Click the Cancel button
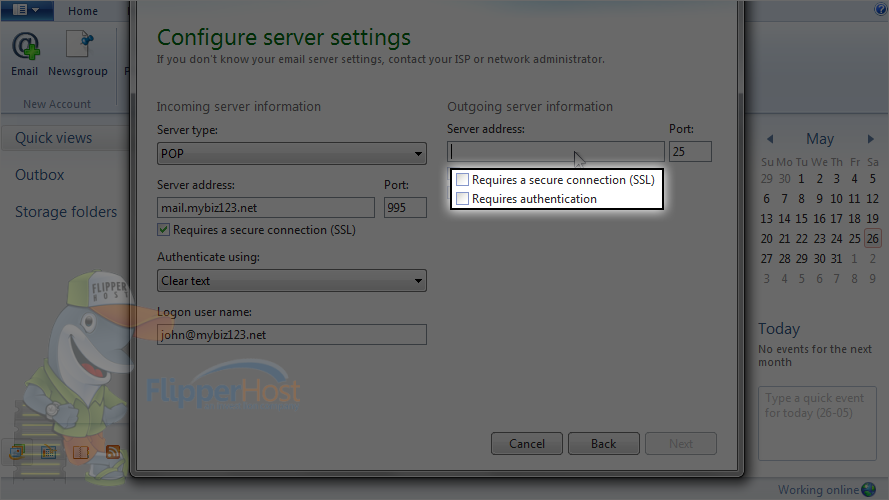 pos(527,443)
